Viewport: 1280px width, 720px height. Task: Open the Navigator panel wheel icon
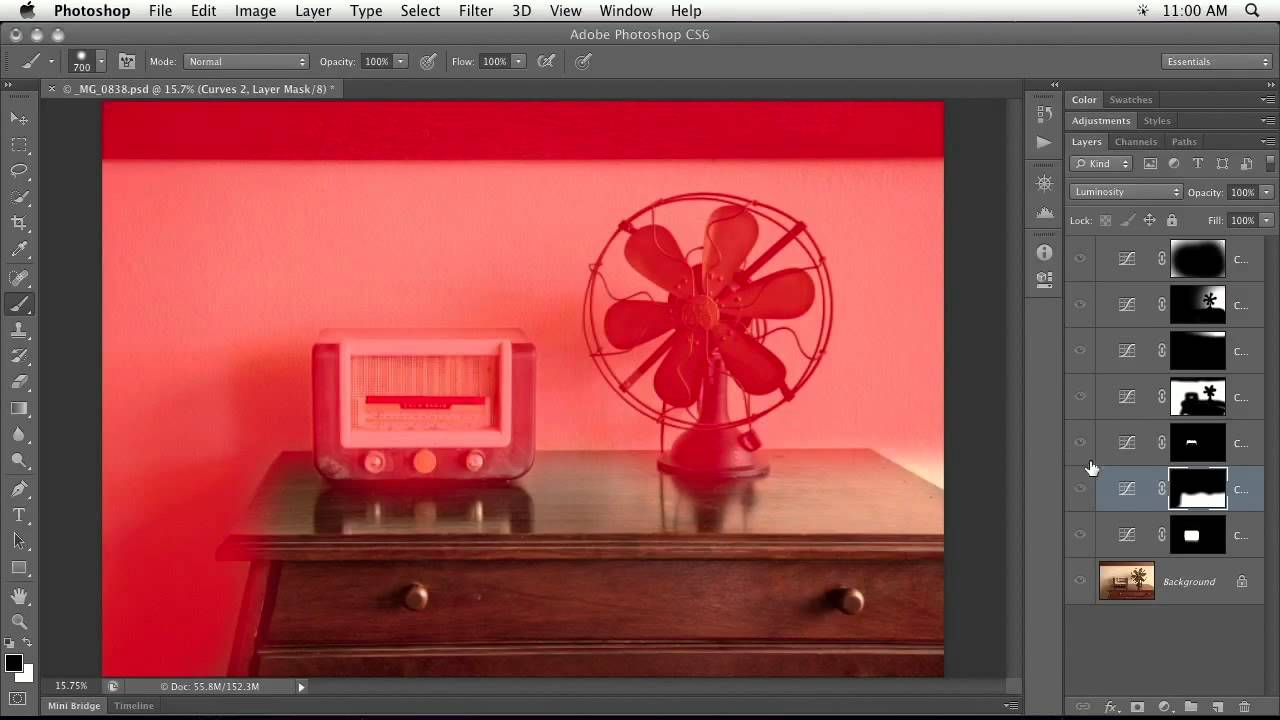click(x=1044, y=184)
